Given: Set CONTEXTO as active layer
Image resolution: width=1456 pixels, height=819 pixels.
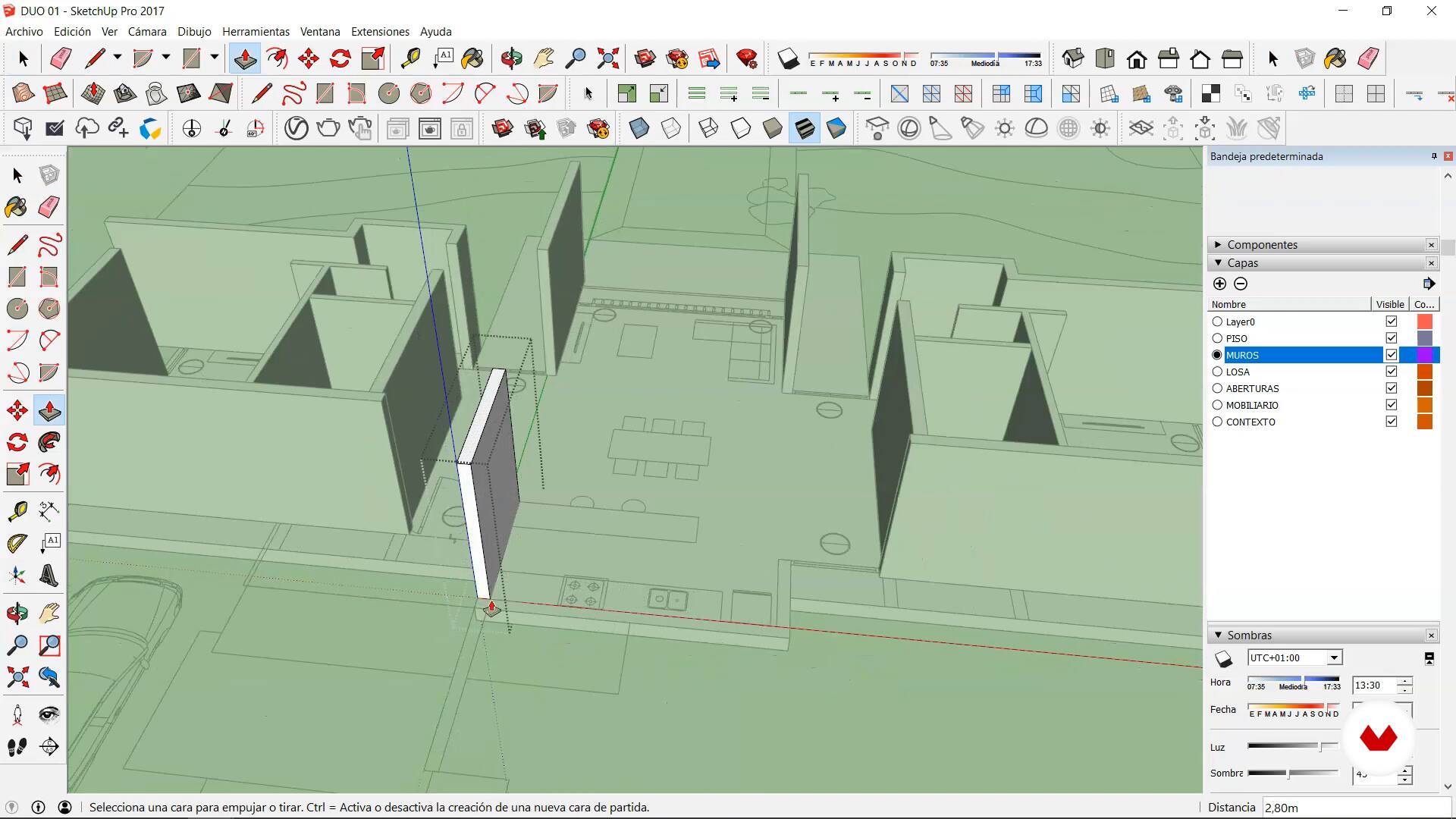Looking at the screenshot, I should [1217, 422].
